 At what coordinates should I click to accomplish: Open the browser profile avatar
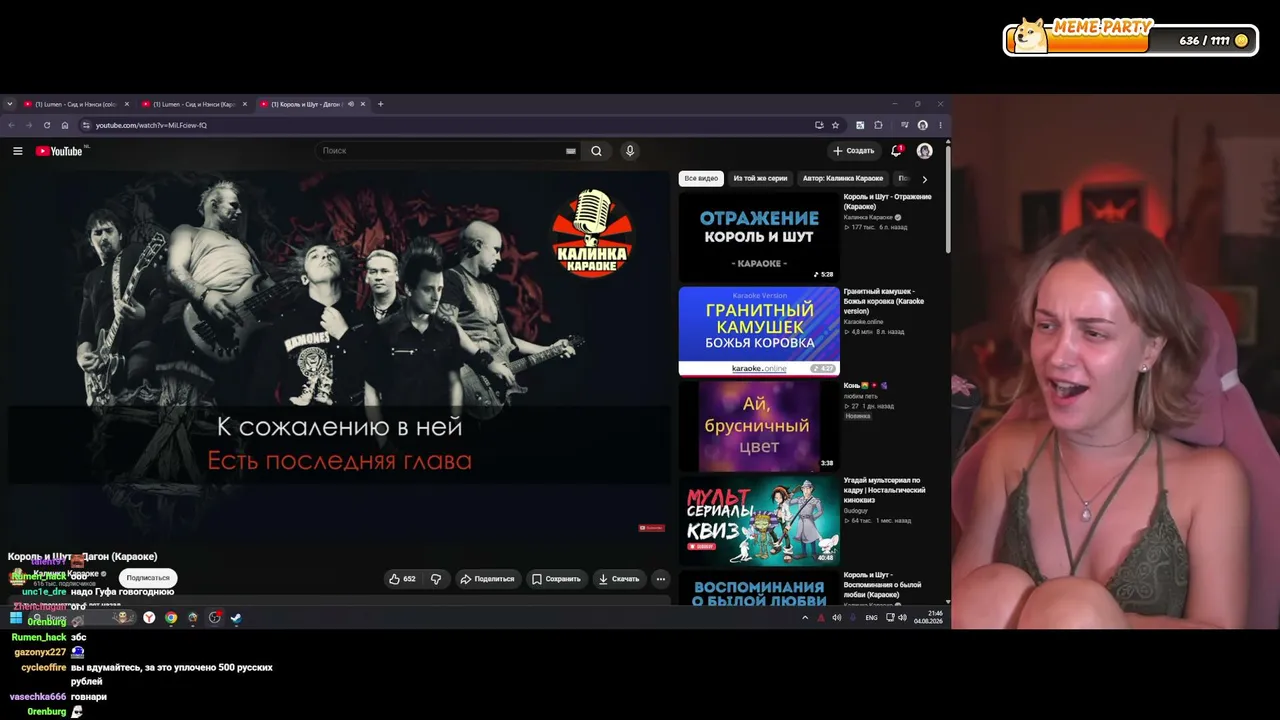(x=922, y=125)
